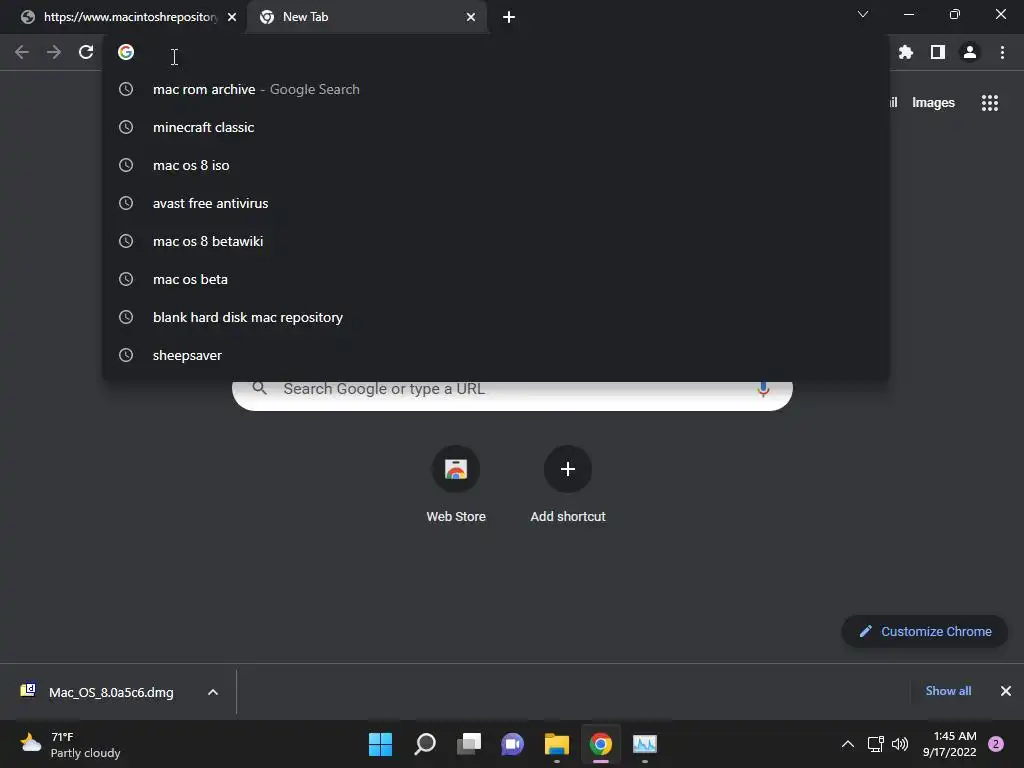The image size is (1024, 768).
Task: Open the Web Store shortcut
Action: tap(456, 485)
